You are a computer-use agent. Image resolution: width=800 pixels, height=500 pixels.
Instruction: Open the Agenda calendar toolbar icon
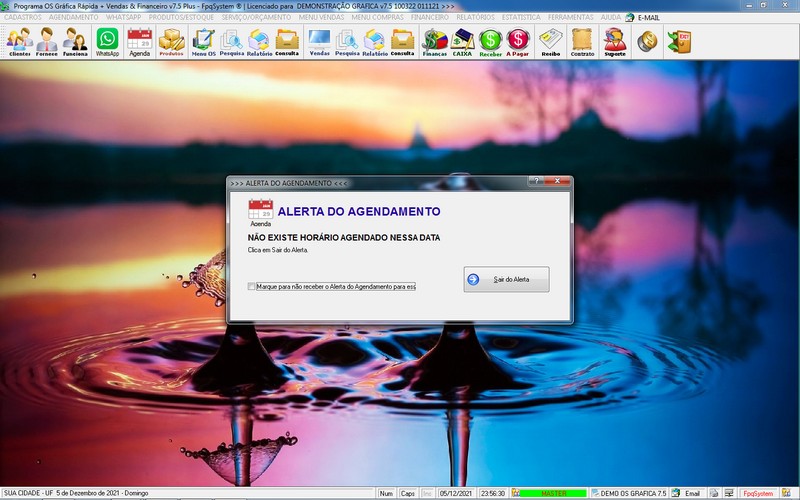(139, 42)
